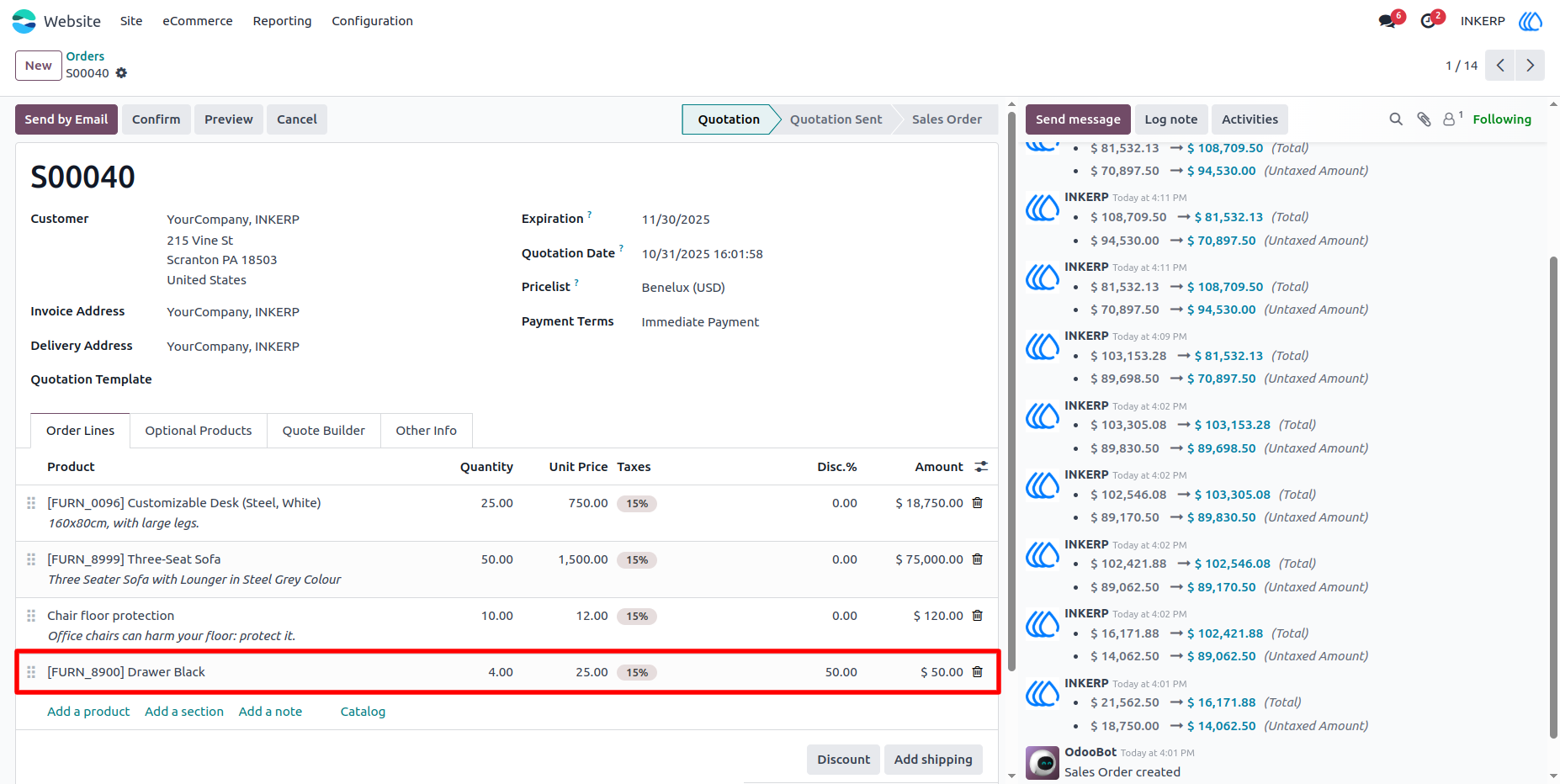Click the chatter vertical scrollbar
The image size is (1560, 784).
click(1553, 496)
